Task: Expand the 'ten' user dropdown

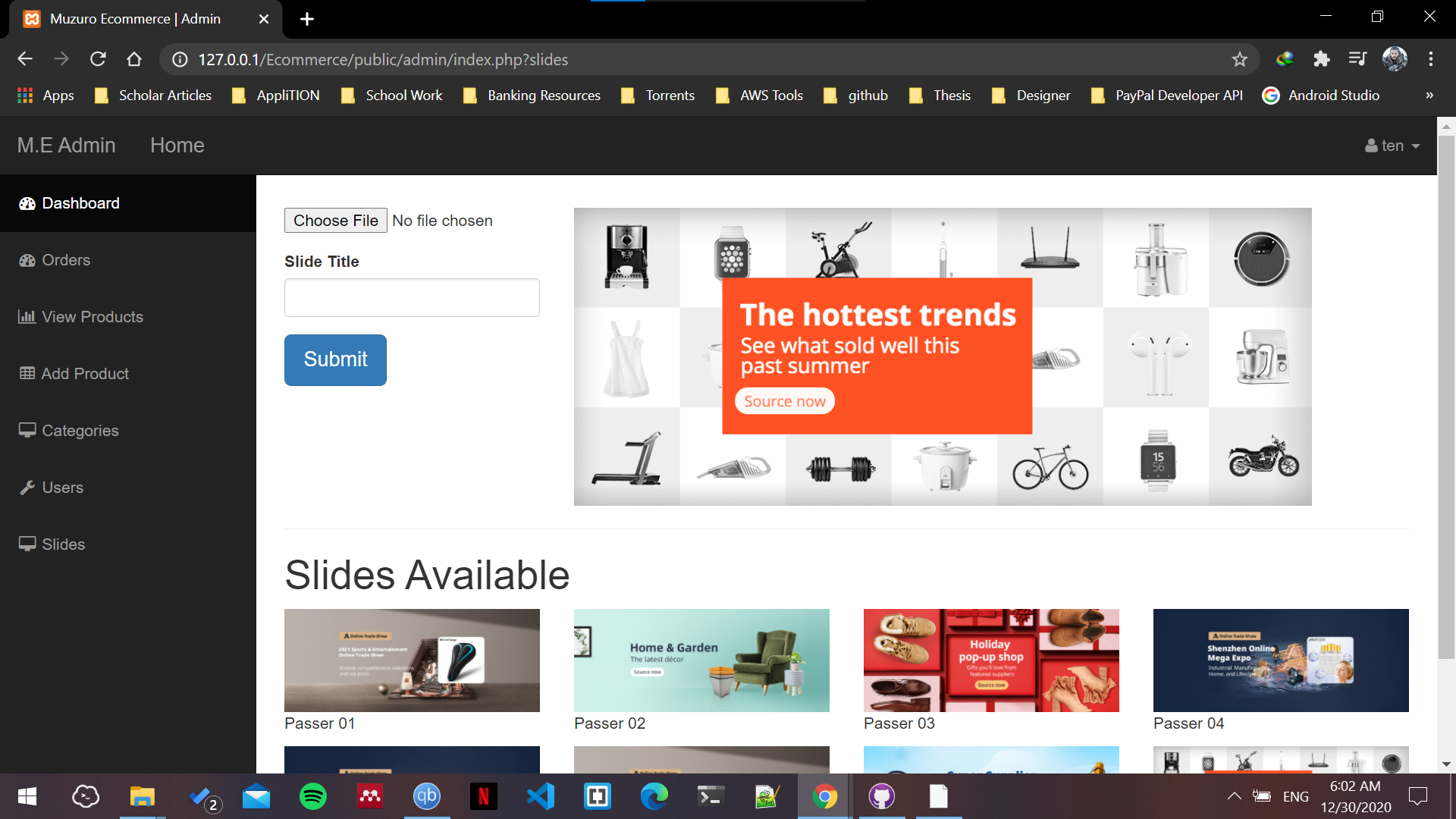Action: click(x=1392, y=146)
